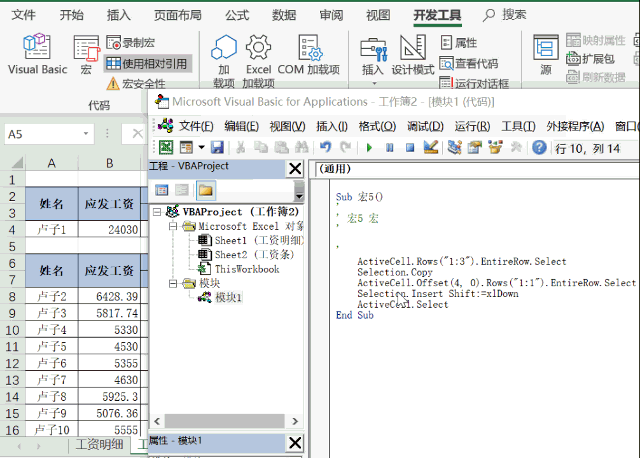The width and height of the screenshot is (640, 458).
Task: Open VBA 插入(I) menu
Action: pos(332,127)
